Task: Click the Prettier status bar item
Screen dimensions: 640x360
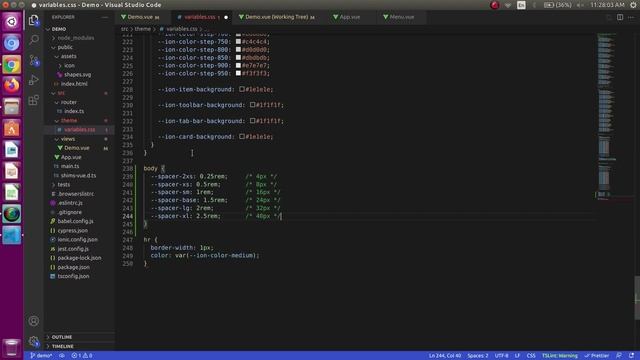Action: 597,356
